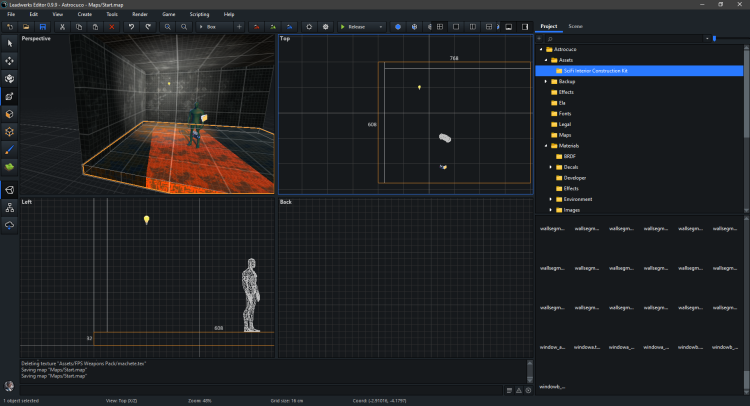Activate the Move/translate tool
The image size is (750, 406).
click(x=10, y=61)
